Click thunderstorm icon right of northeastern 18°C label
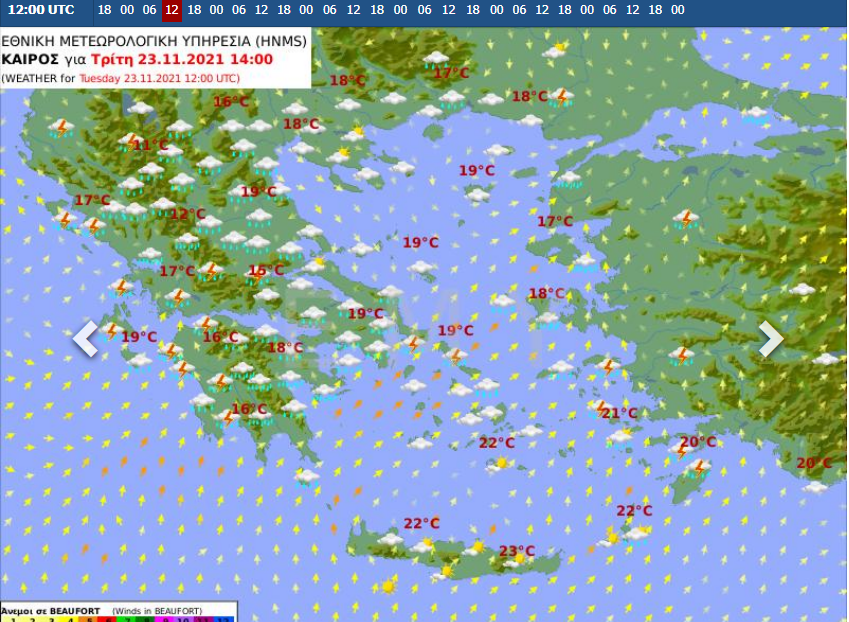Viewport: 849px width, 622px height. (562, 97)
